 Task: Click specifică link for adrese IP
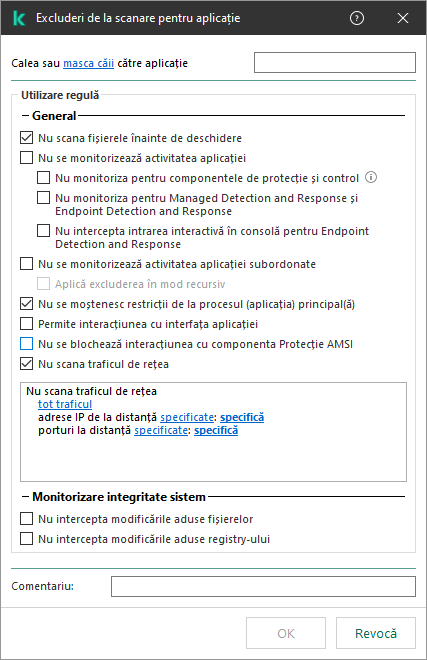click(242, 417)
